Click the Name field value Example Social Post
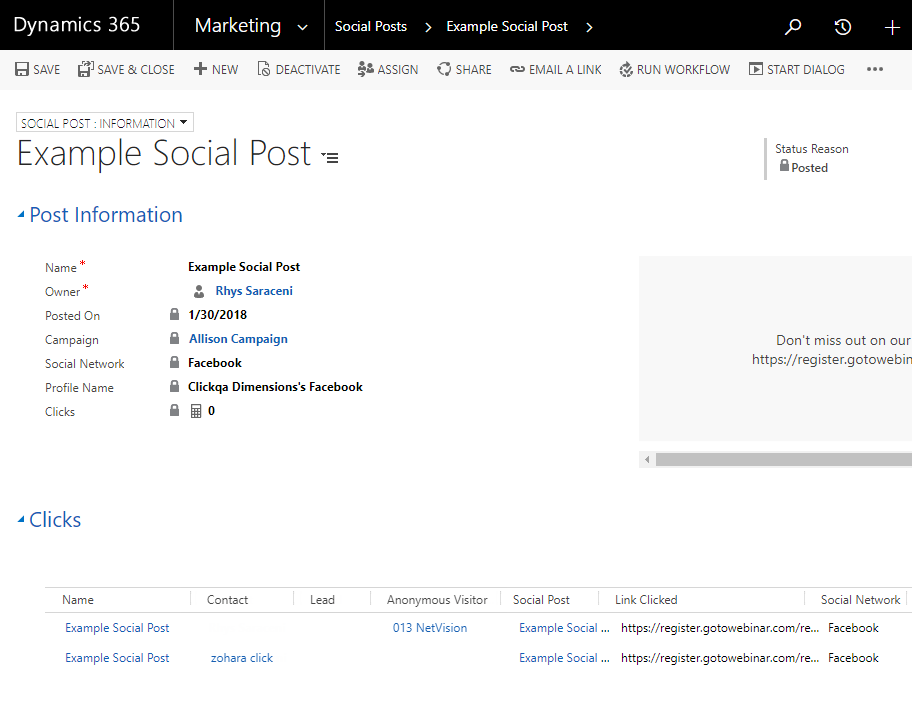The image size is (912, 708). (x=244, y=267)
